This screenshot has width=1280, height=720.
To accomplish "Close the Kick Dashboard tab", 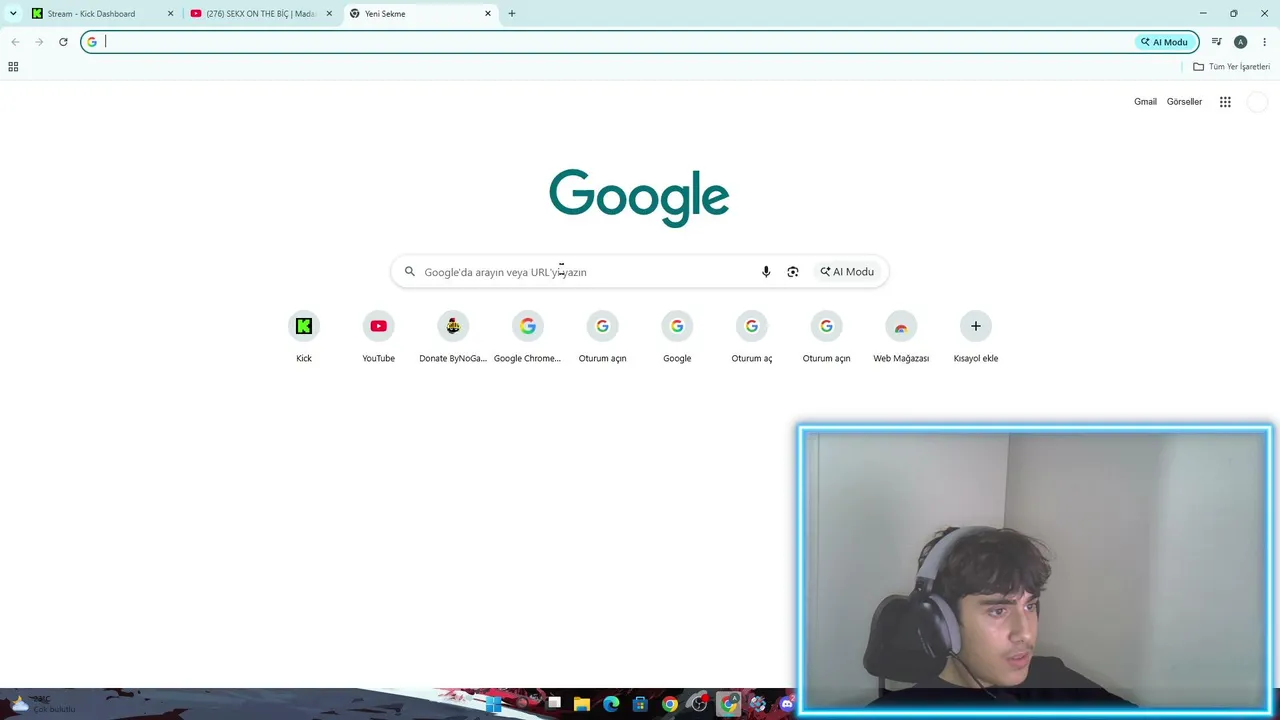I will click(170, 14).
